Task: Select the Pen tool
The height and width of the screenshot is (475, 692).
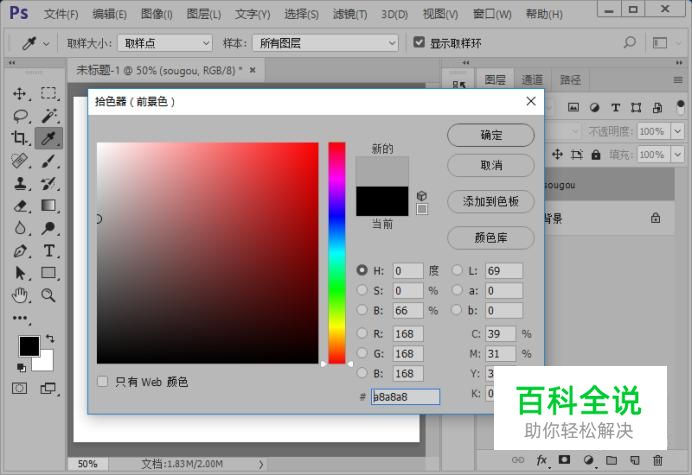Action: pos(20,251)
